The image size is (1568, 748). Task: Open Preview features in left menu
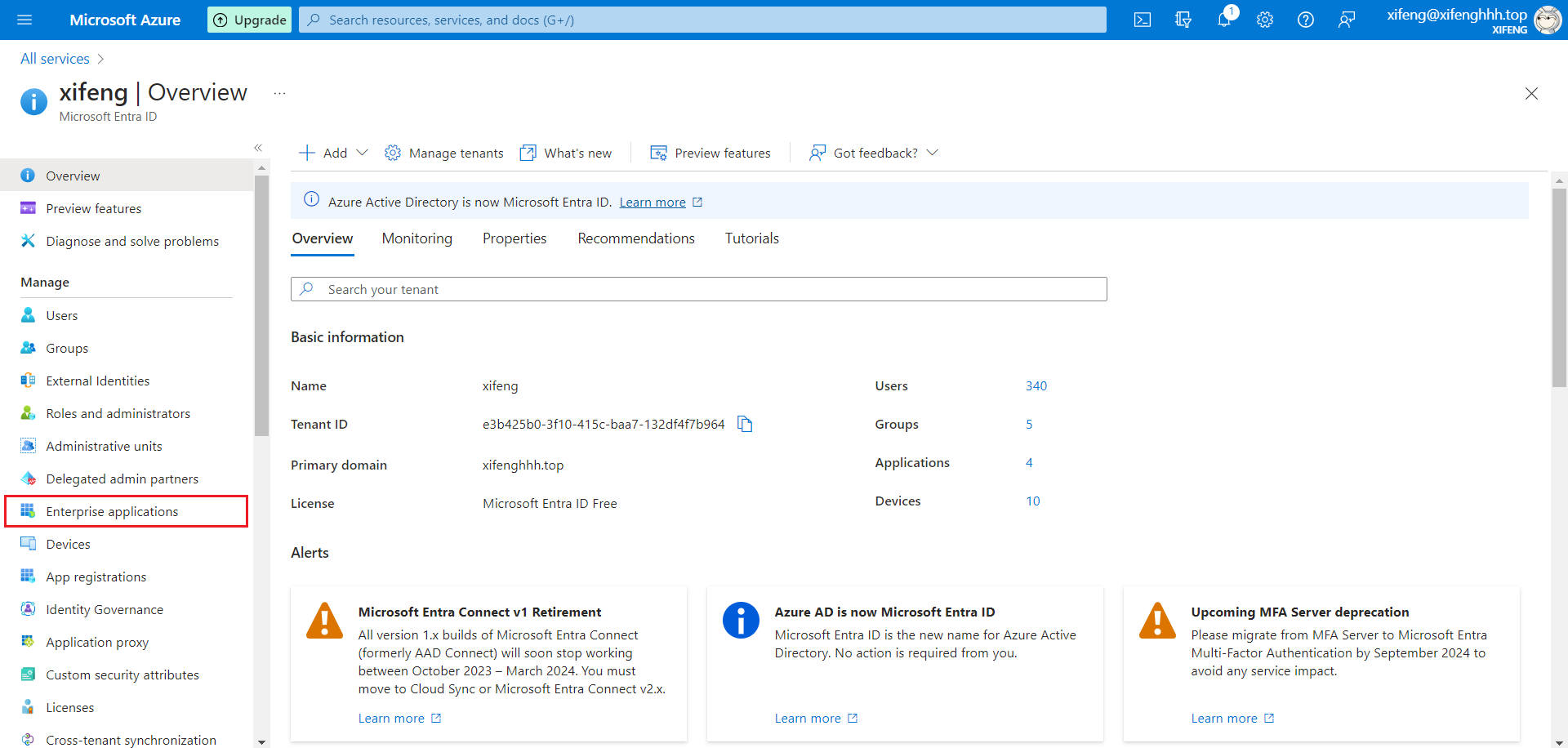pyautogui.click(x=127, y=208)
